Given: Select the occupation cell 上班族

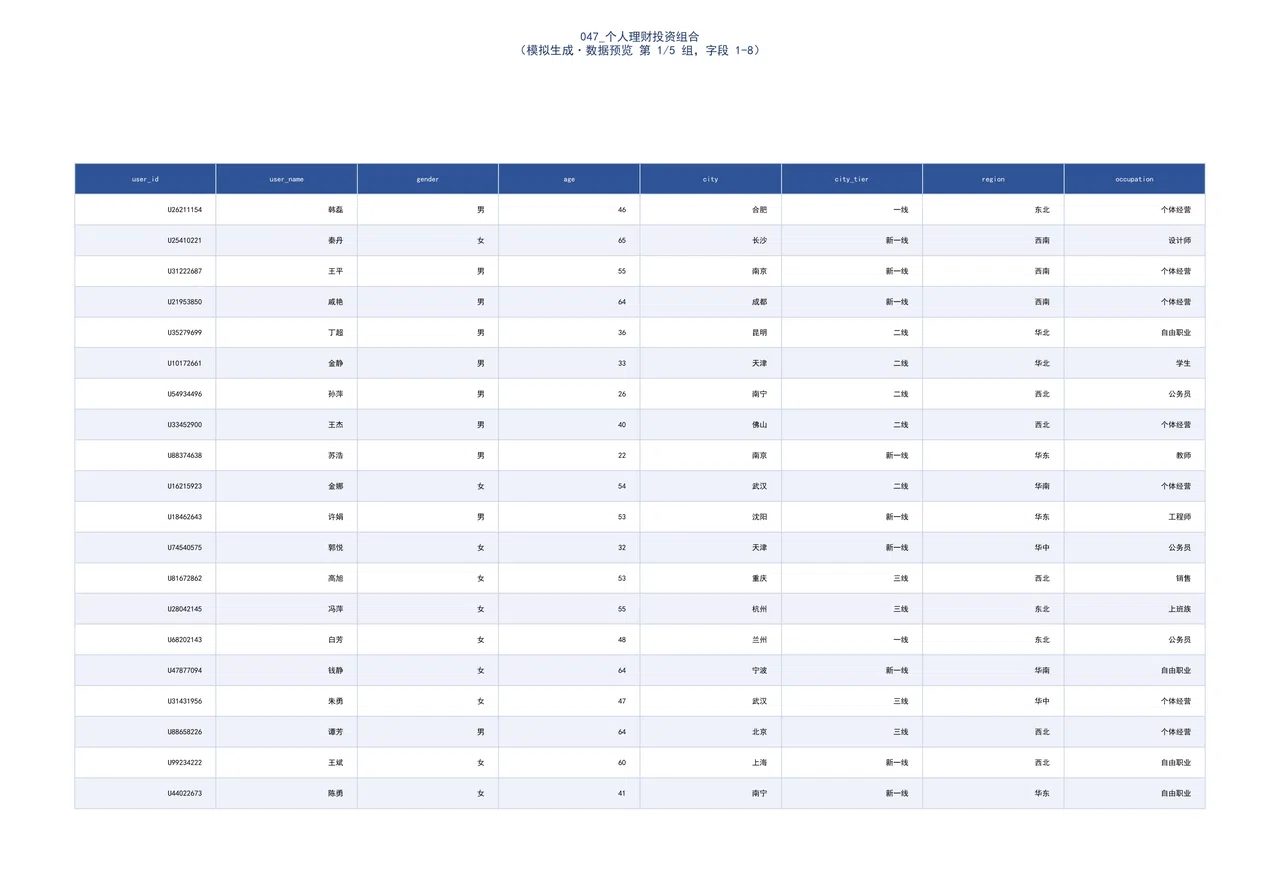Looking at the screenshot, I should (x=1135, y=609).
